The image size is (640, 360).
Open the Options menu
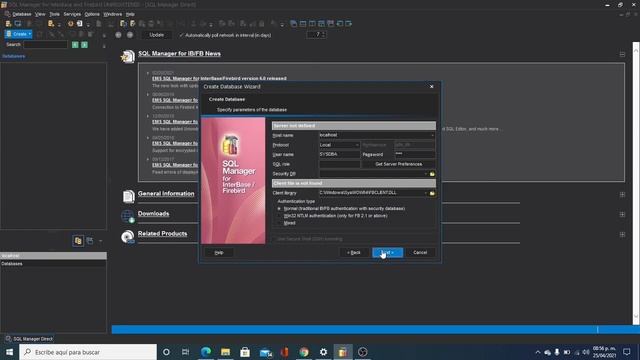[x=92, y=14]
